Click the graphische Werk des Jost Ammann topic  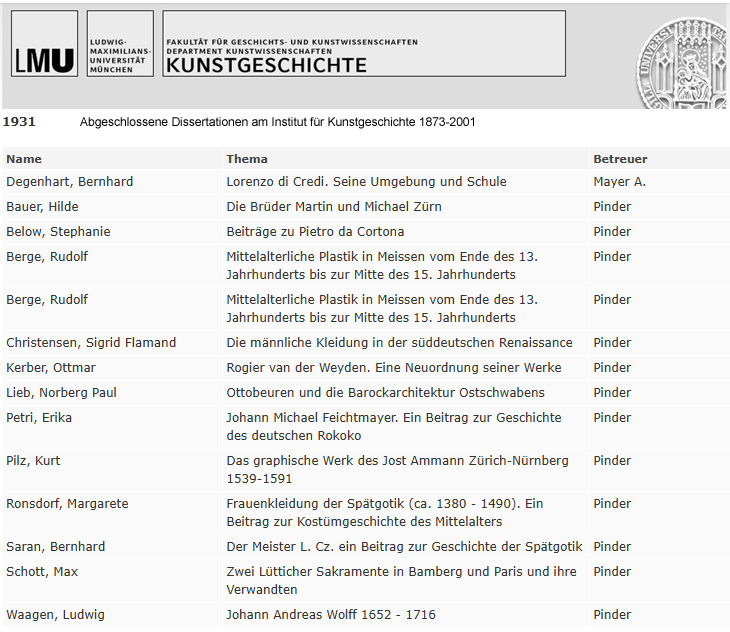tap(397, 470)
